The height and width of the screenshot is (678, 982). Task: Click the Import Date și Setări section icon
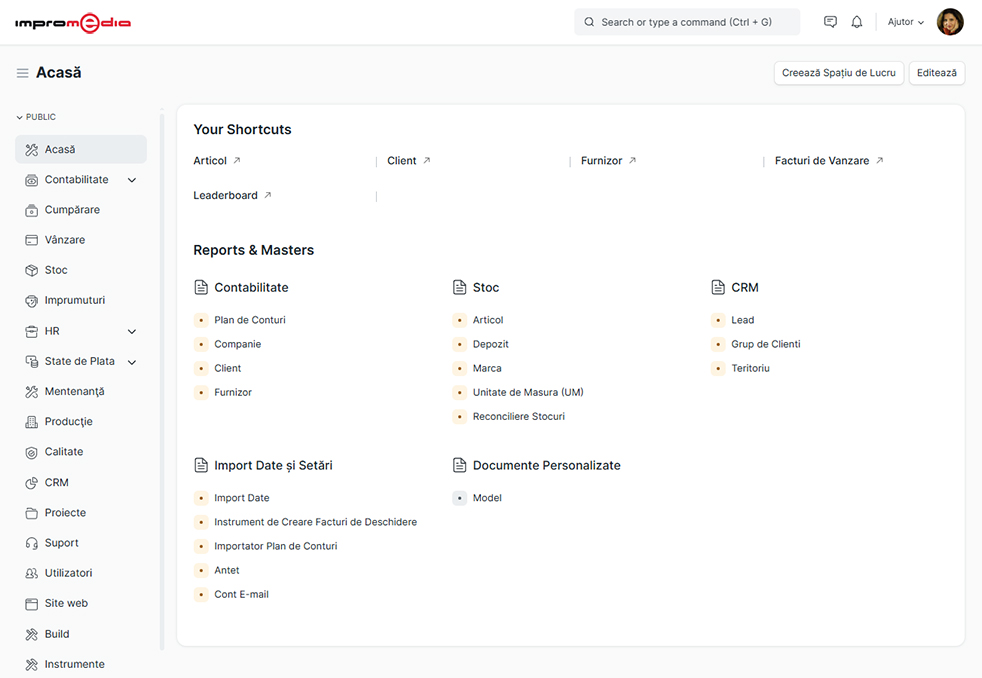200,464
